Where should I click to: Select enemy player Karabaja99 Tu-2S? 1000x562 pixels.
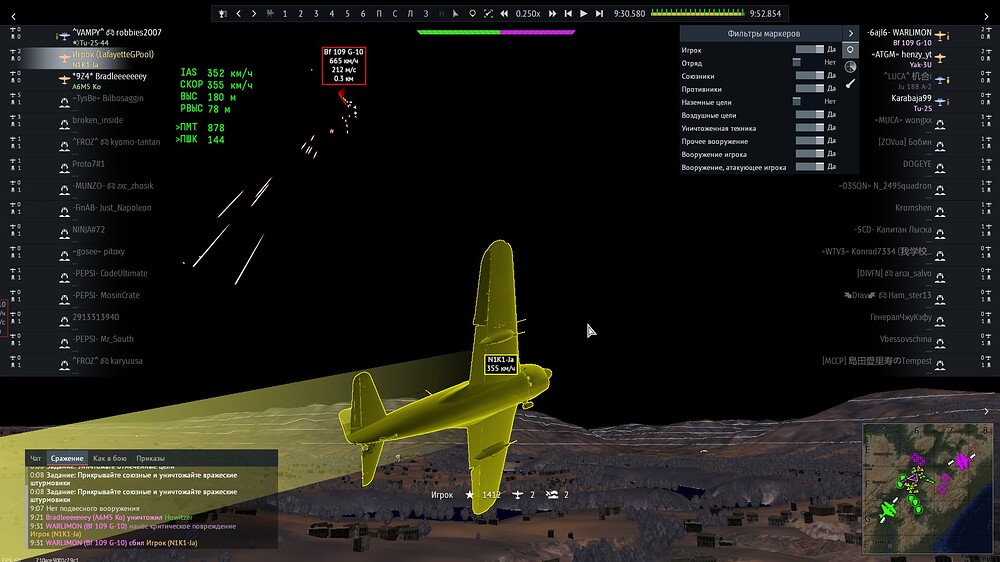click(911, 102)
